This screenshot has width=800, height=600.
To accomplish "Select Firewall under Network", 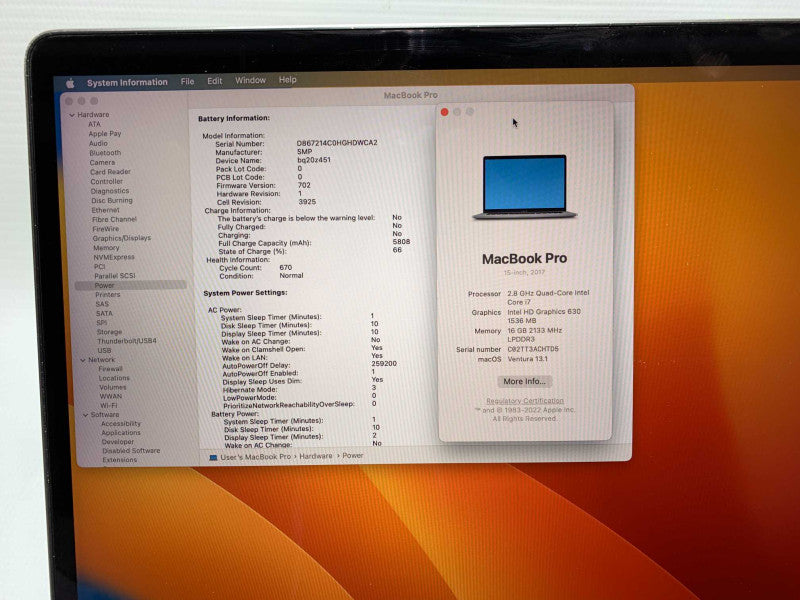I will click(x=111, y=368).
